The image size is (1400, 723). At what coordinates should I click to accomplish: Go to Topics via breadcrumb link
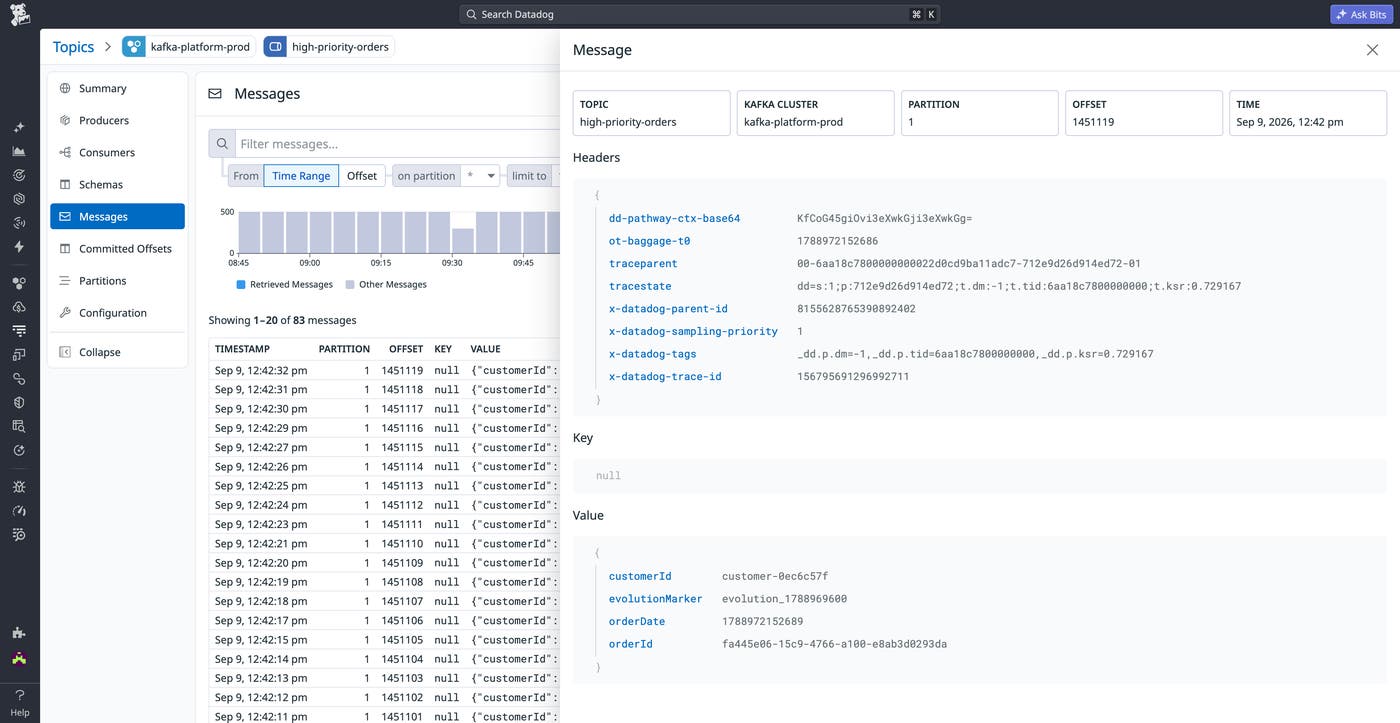tap(73, 47)
